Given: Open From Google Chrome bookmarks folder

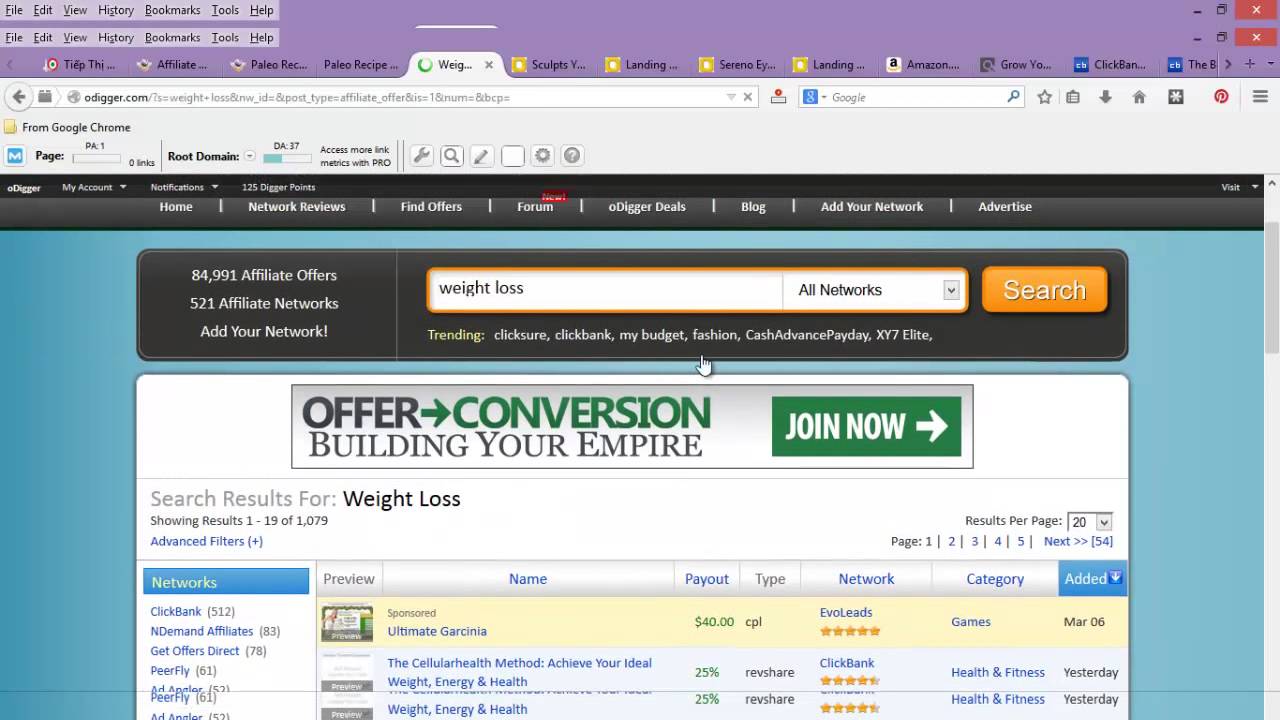Looking at the screenshot, I should tap(67, 127).
